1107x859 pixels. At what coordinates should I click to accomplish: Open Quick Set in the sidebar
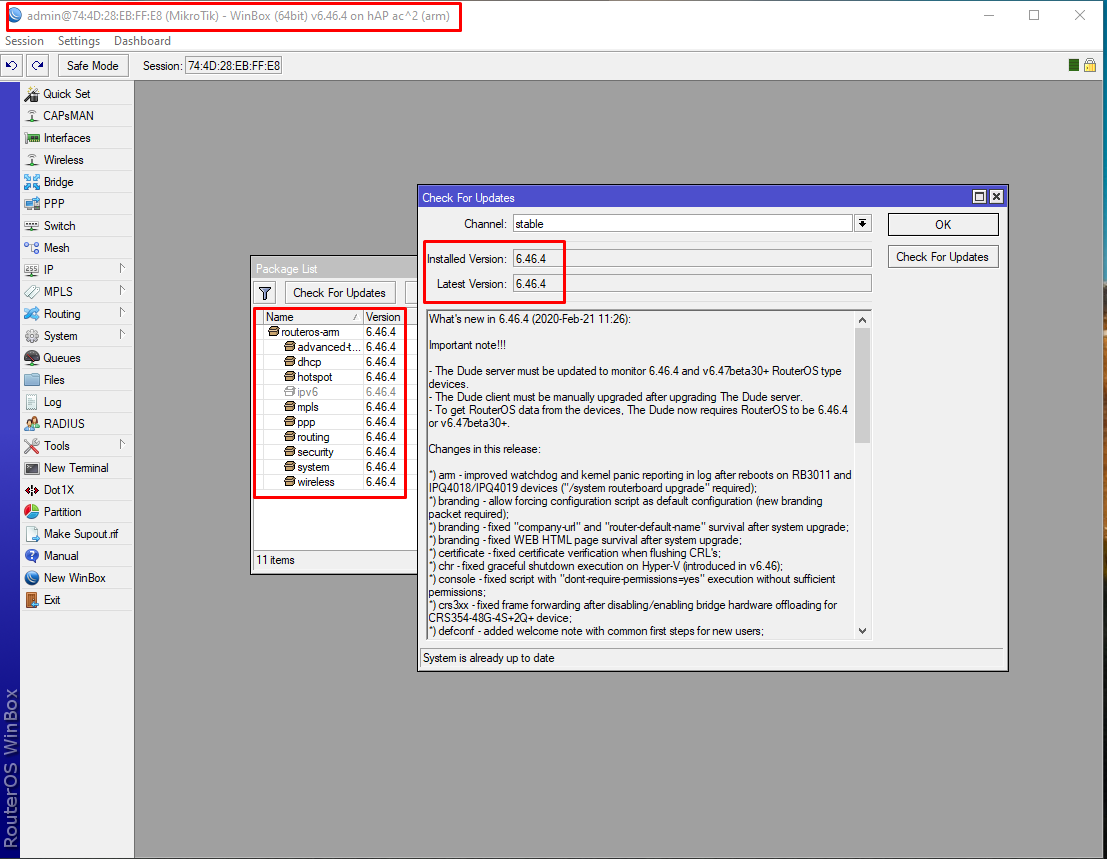tap(77, 94)
